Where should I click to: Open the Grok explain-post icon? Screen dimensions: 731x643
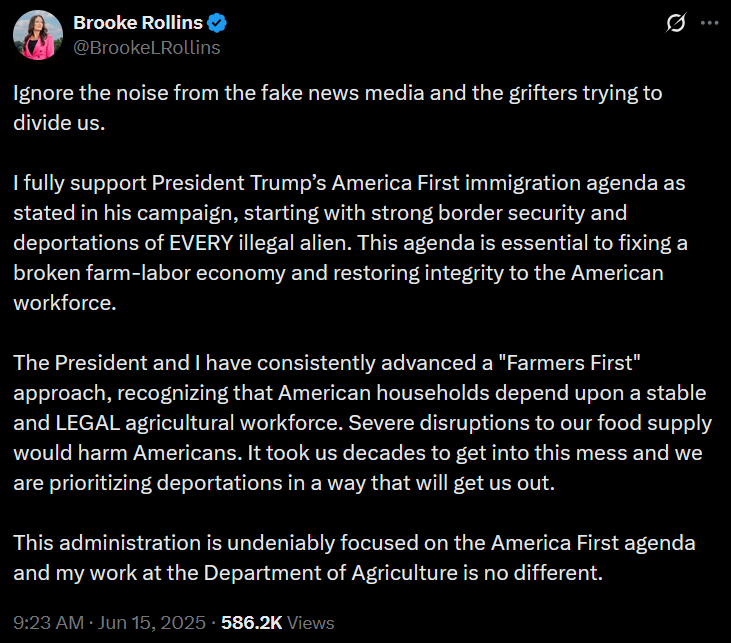tap(676, 23)
